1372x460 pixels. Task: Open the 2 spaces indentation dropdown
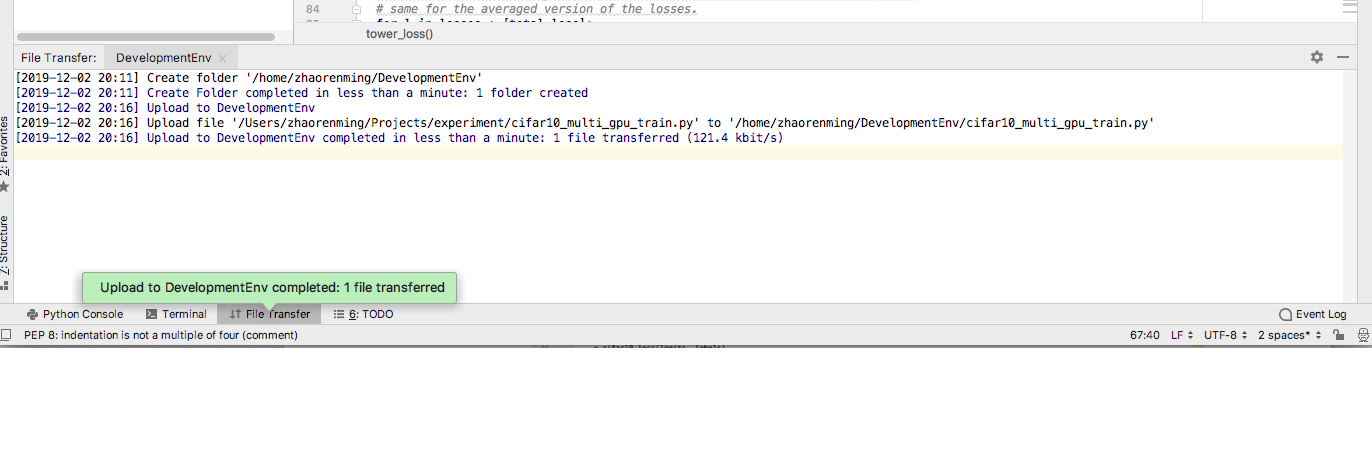point(1289,335)
